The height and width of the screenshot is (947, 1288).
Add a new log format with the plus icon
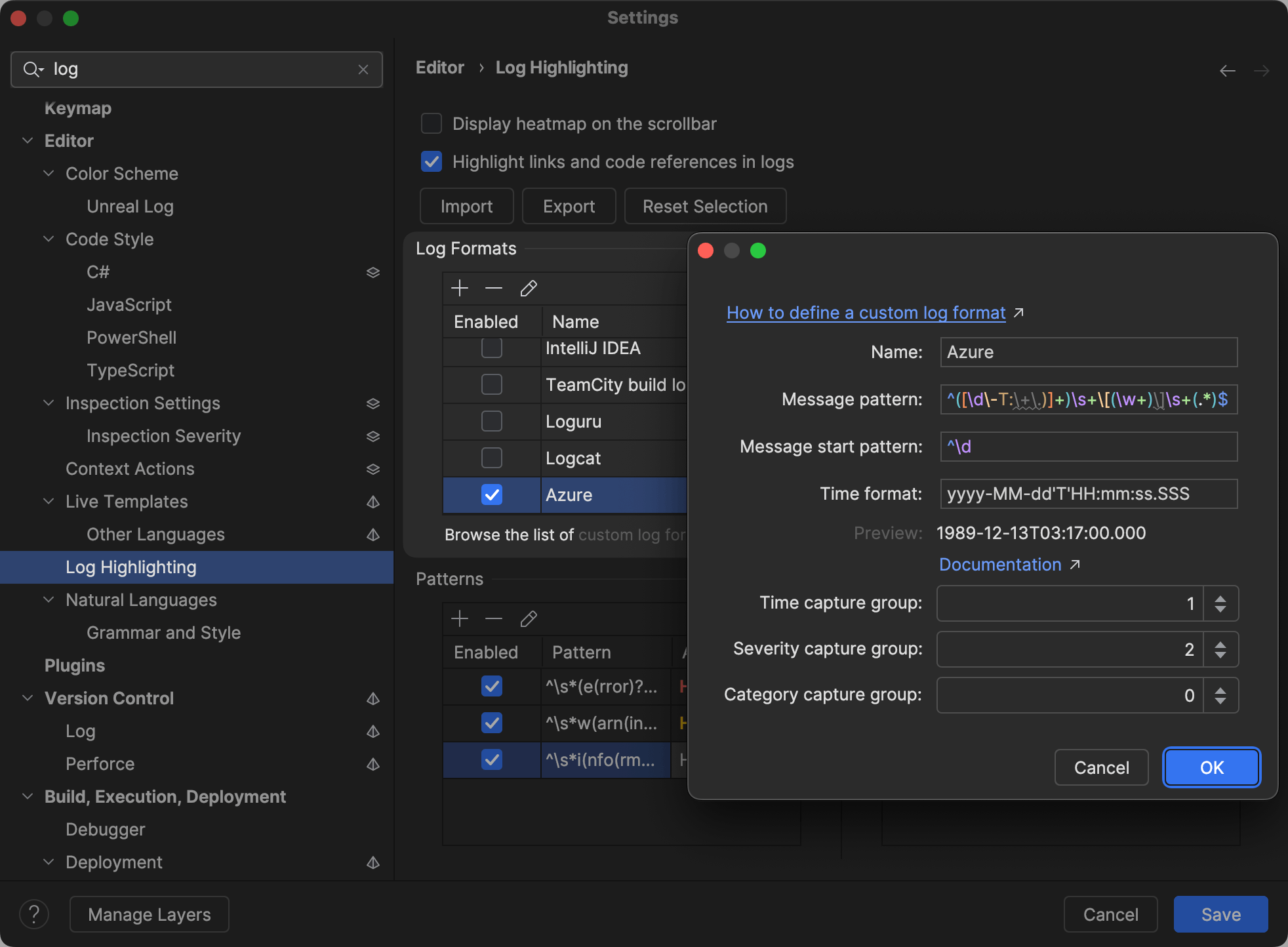[x=460, y=288]
